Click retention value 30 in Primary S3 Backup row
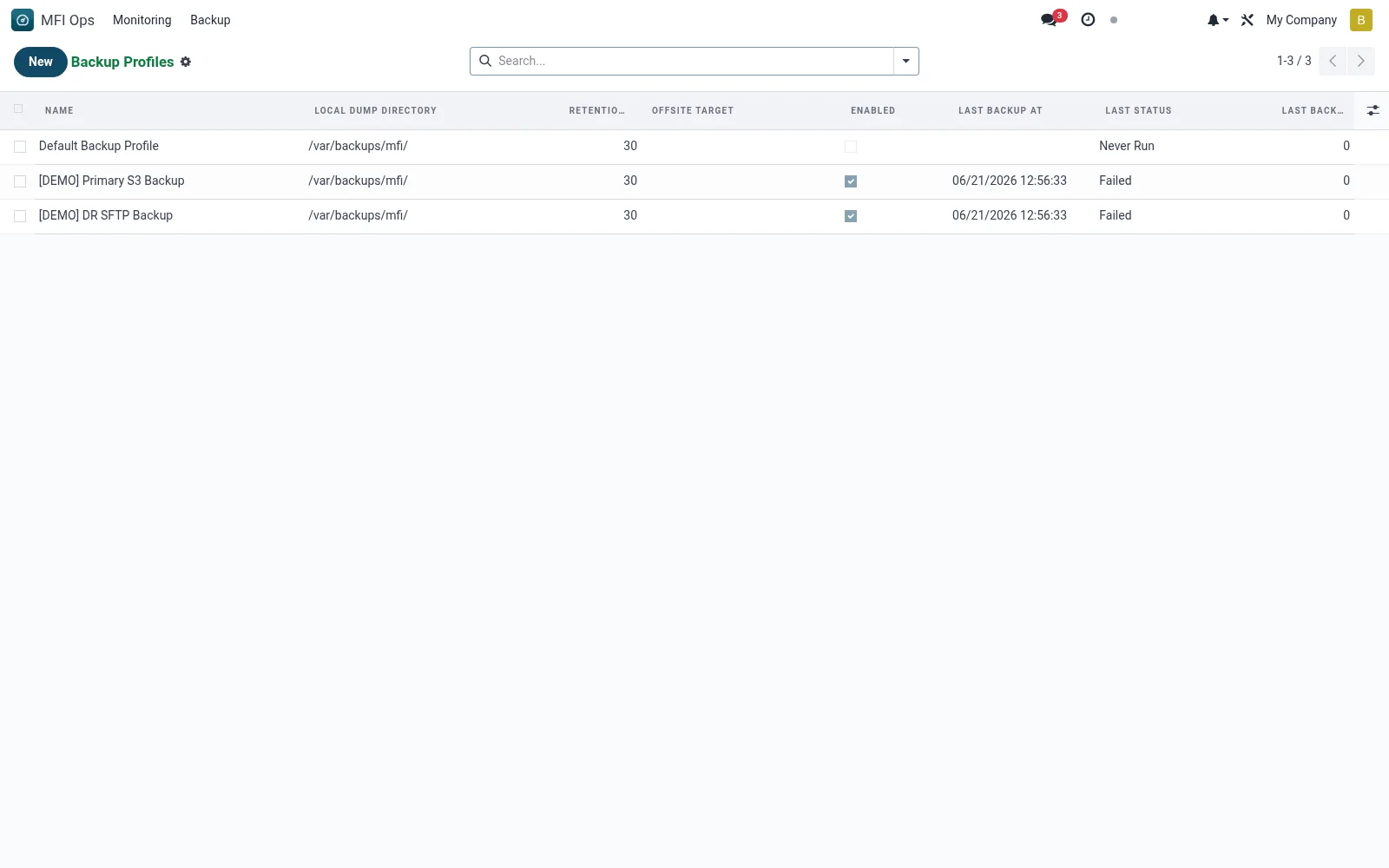This screenshot has height=868, width=1389. point(630,181)
